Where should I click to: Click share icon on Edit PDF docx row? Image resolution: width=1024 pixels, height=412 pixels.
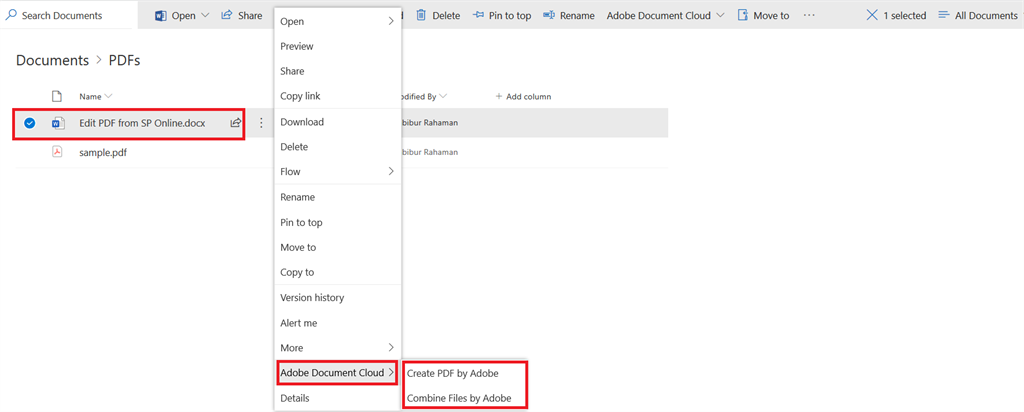[x=236, y=123]
